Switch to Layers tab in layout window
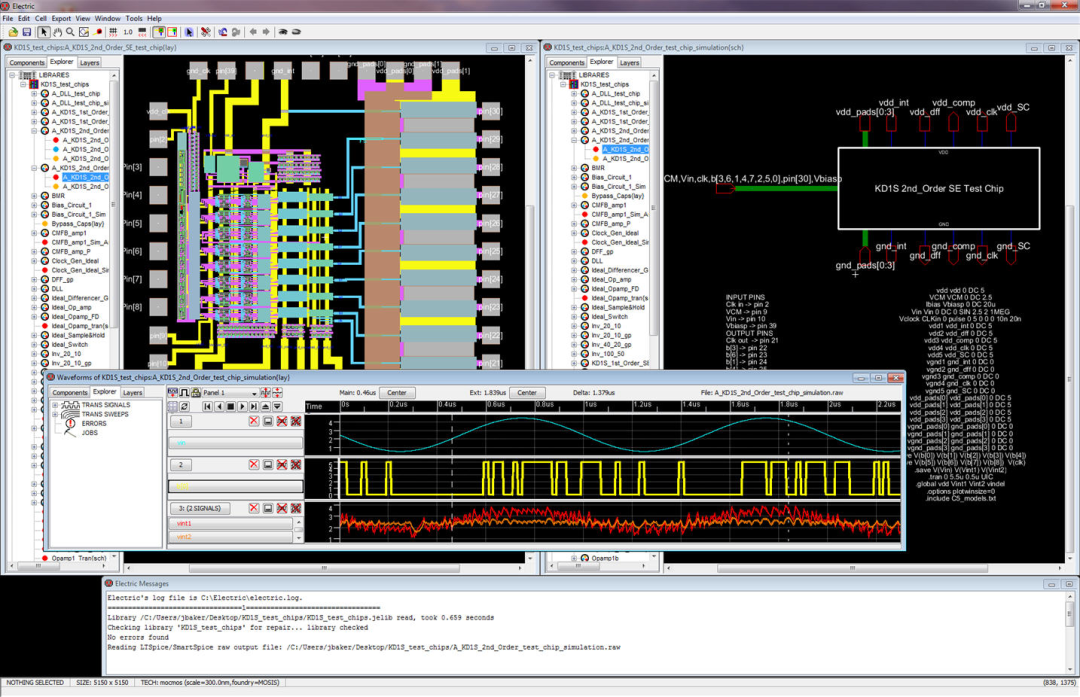 [89, 62]
